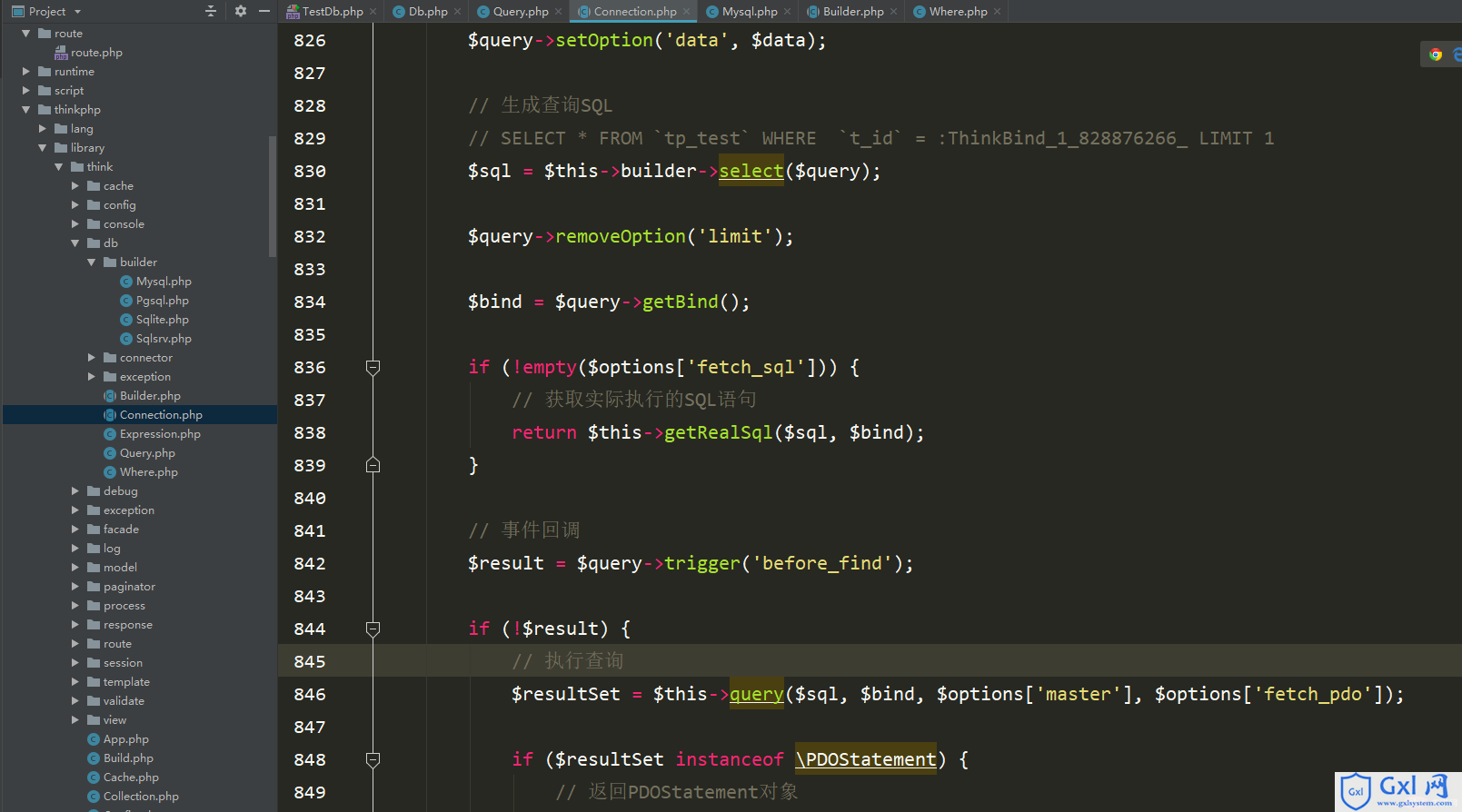Viewport: 1462px width, 812px height.
Task: Close the Mysql.php tab
Action: coord(787,12)
